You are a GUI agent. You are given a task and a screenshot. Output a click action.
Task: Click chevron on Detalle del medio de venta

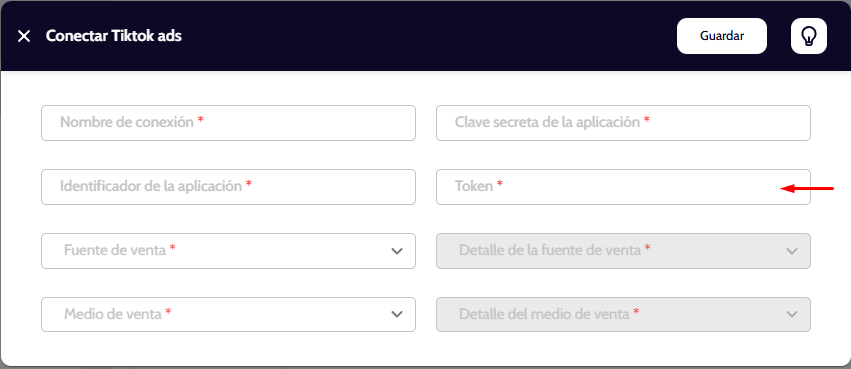click(792, 315)
